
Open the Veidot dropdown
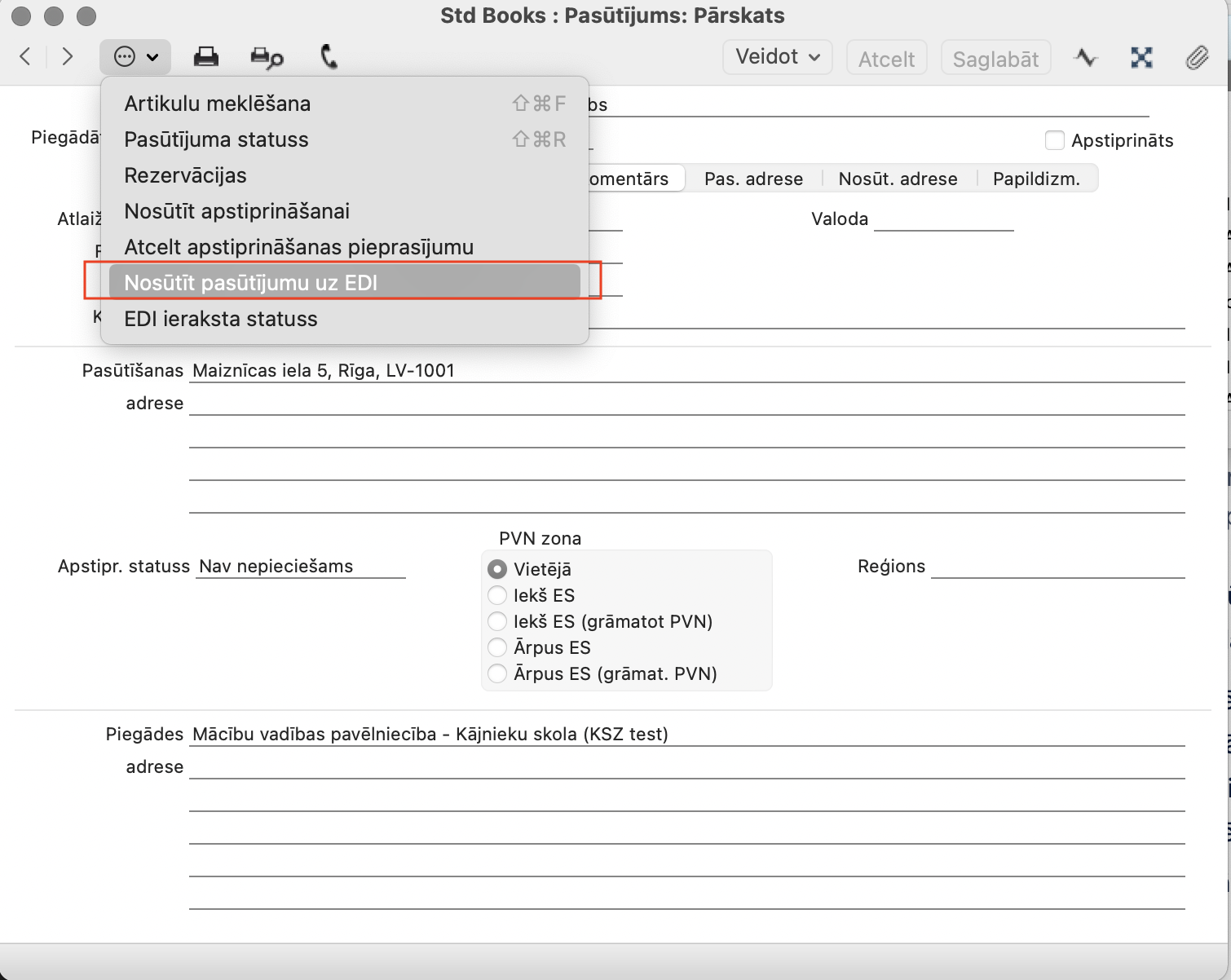tap(777, 57)
